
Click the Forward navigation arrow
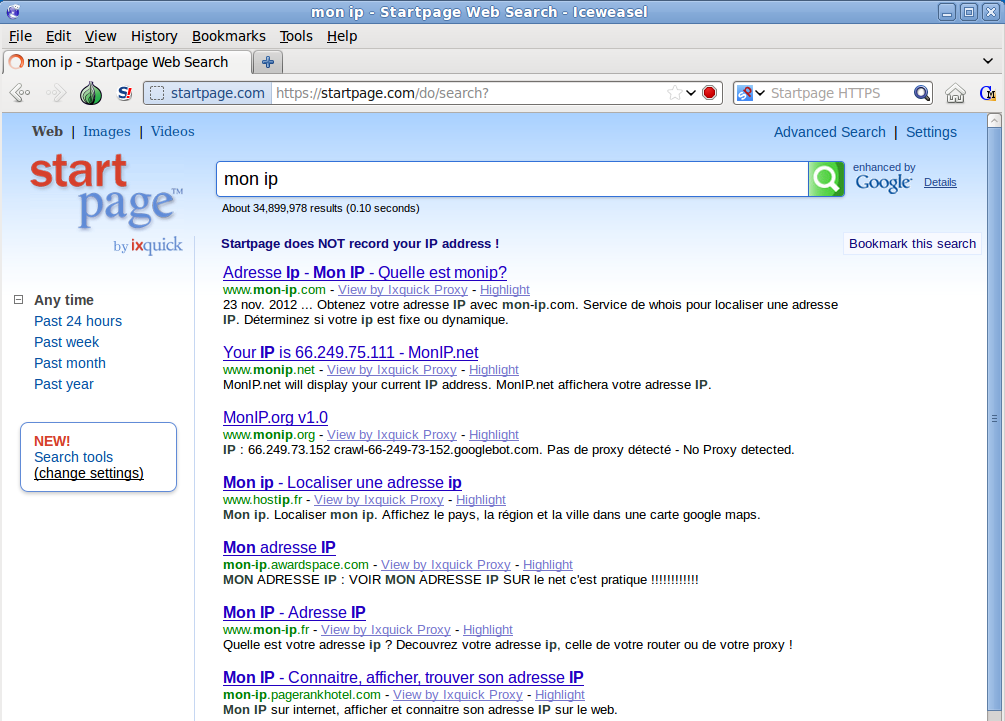click(56, 94)
